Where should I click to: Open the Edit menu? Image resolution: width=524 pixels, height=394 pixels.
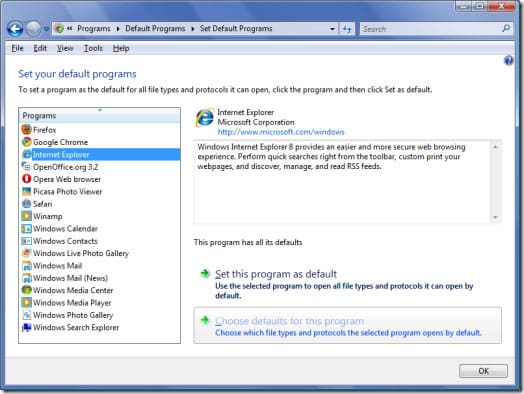(x=40, y=48)
